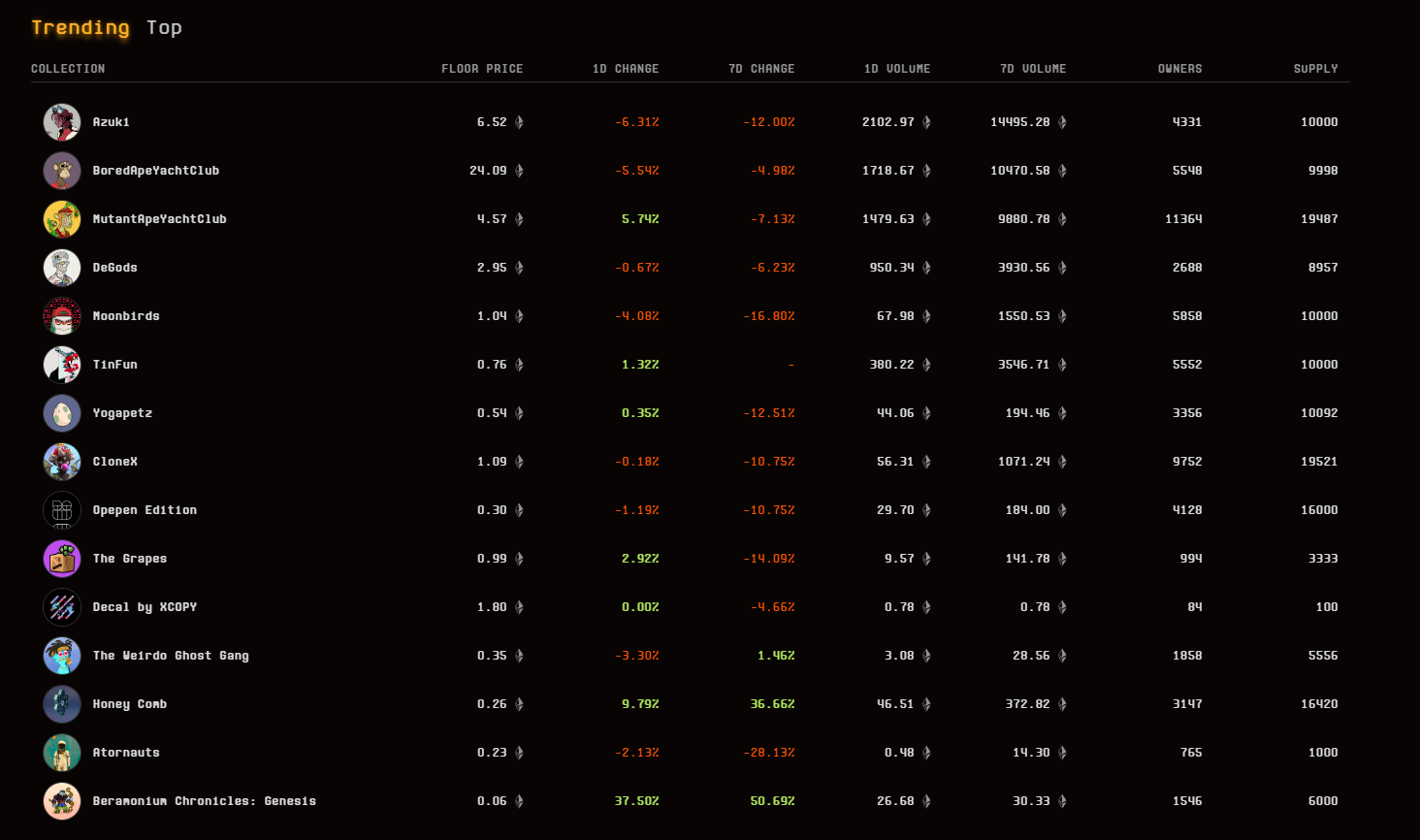Sort by the SUPPLY column header
1420x840 pixels.
[1316, 69]
